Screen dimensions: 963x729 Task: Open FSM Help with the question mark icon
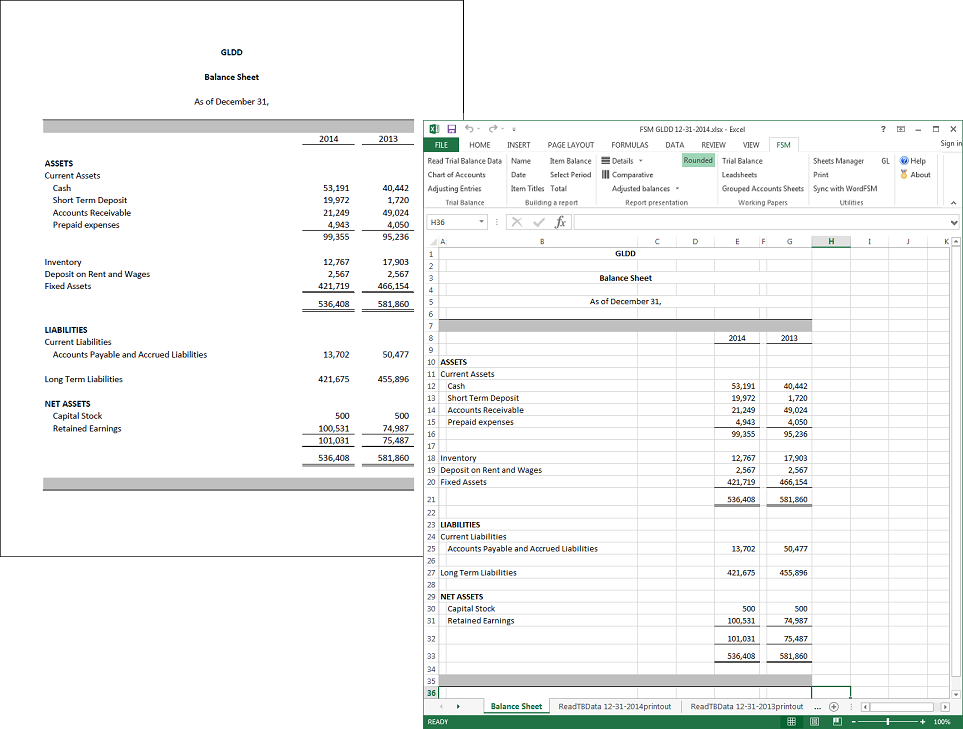[x=904, y=161]
